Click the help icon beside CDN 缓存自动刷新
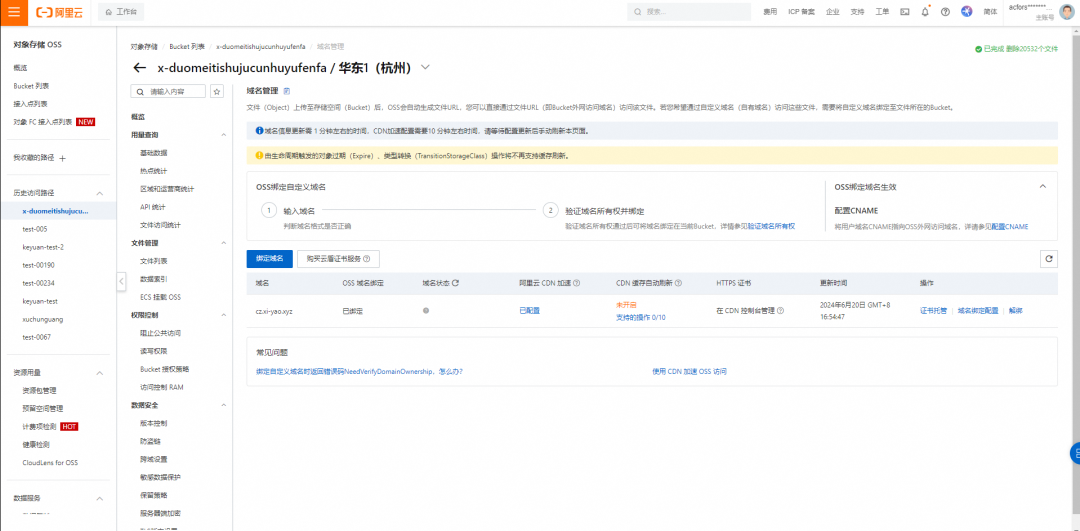Image resolution: width=1080 pixels, height=531 pixels. (678, 283)
